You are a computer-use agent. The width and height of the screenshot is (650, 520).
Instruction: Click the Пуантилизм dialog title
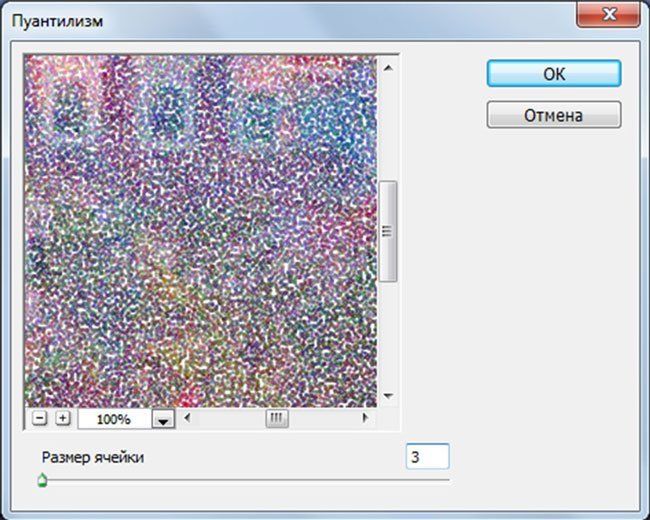click(58, 21)
